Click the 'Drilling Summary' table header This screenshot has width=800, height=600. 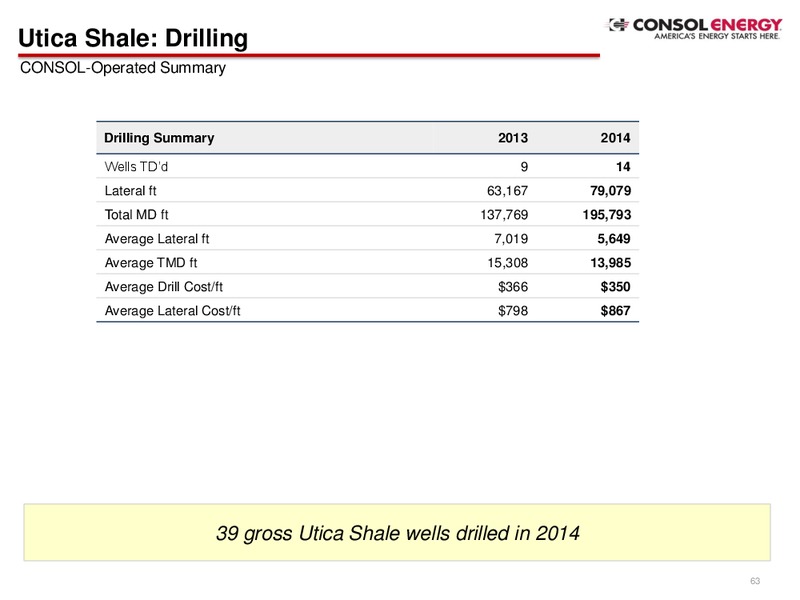pyautogui.click(x=159, y=138)
